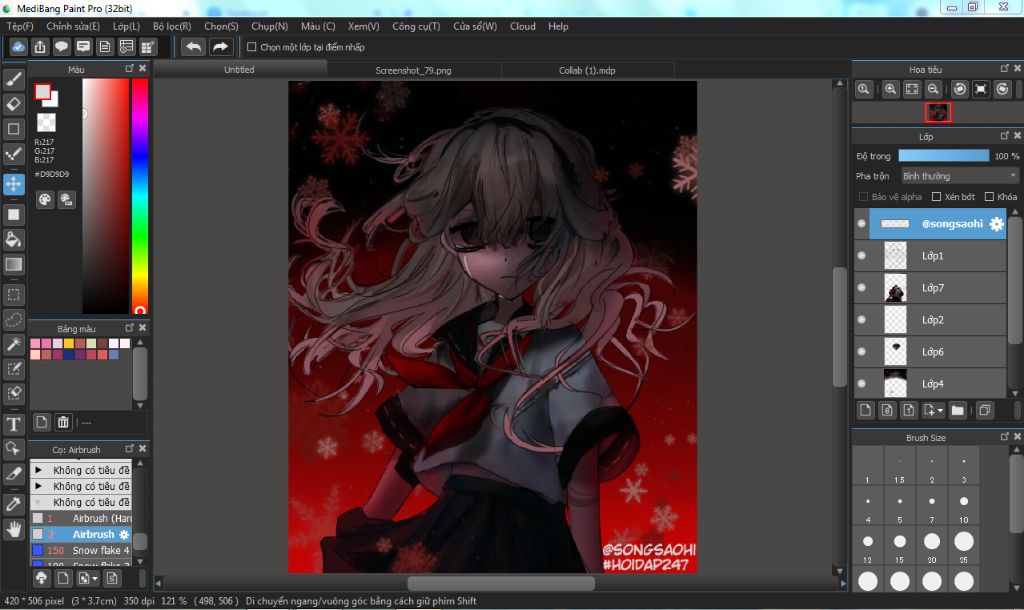Delete the palette color with the trash icon
1024x610 pixels.
[x=63, y=422]
